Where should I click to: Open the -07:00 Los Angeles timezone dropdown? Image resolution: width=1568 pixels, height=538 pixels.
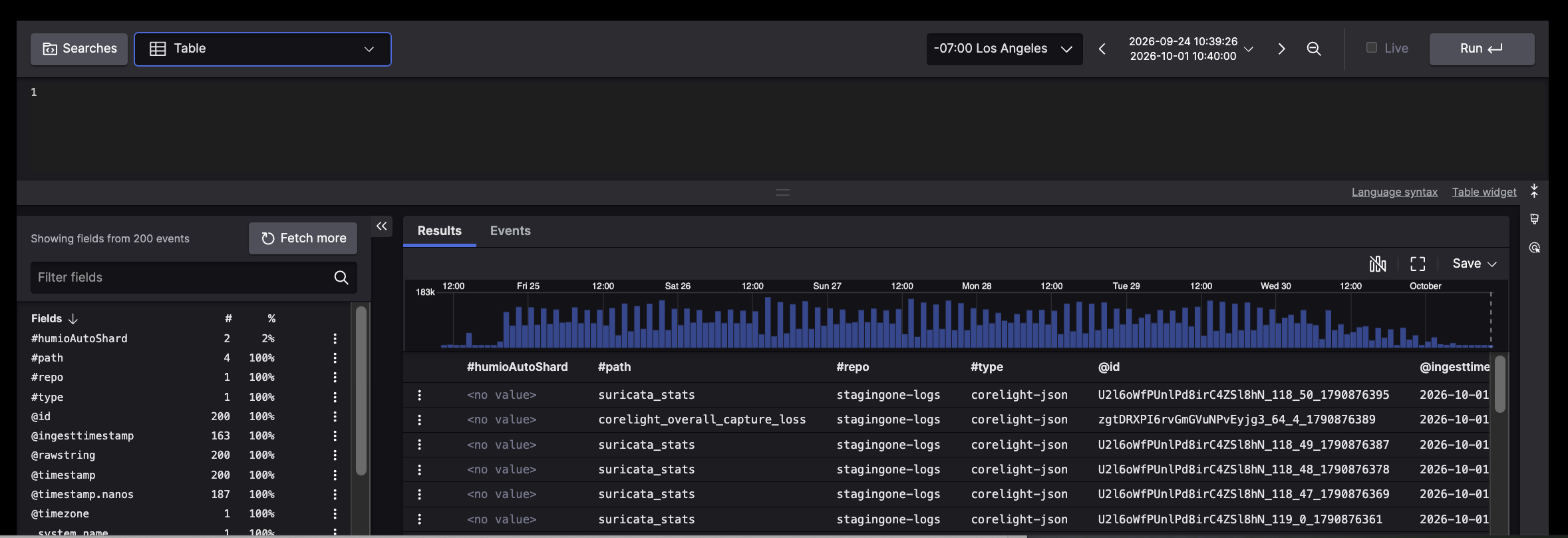pos(1004,49)
